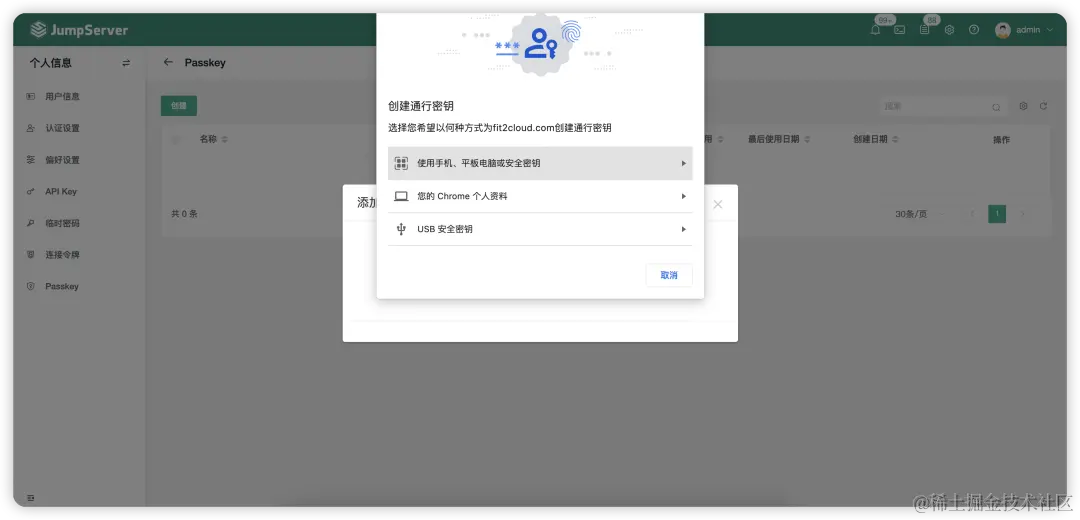Click the green 创建 button
The height and width of the screenshot is (520, 1080).
[x=179, y=106]
